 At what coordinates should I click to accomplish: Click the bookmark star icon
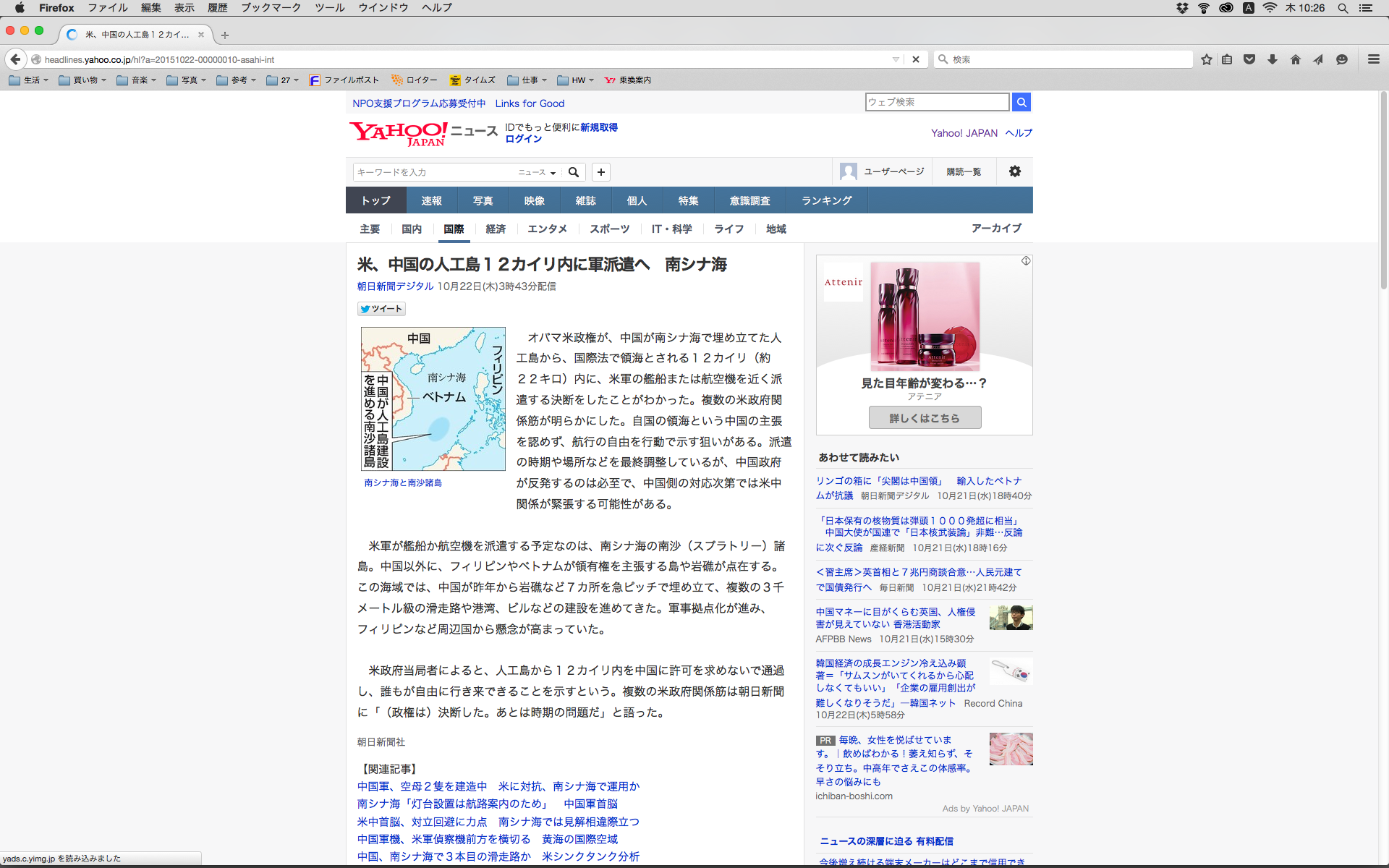coord(1206,59)
